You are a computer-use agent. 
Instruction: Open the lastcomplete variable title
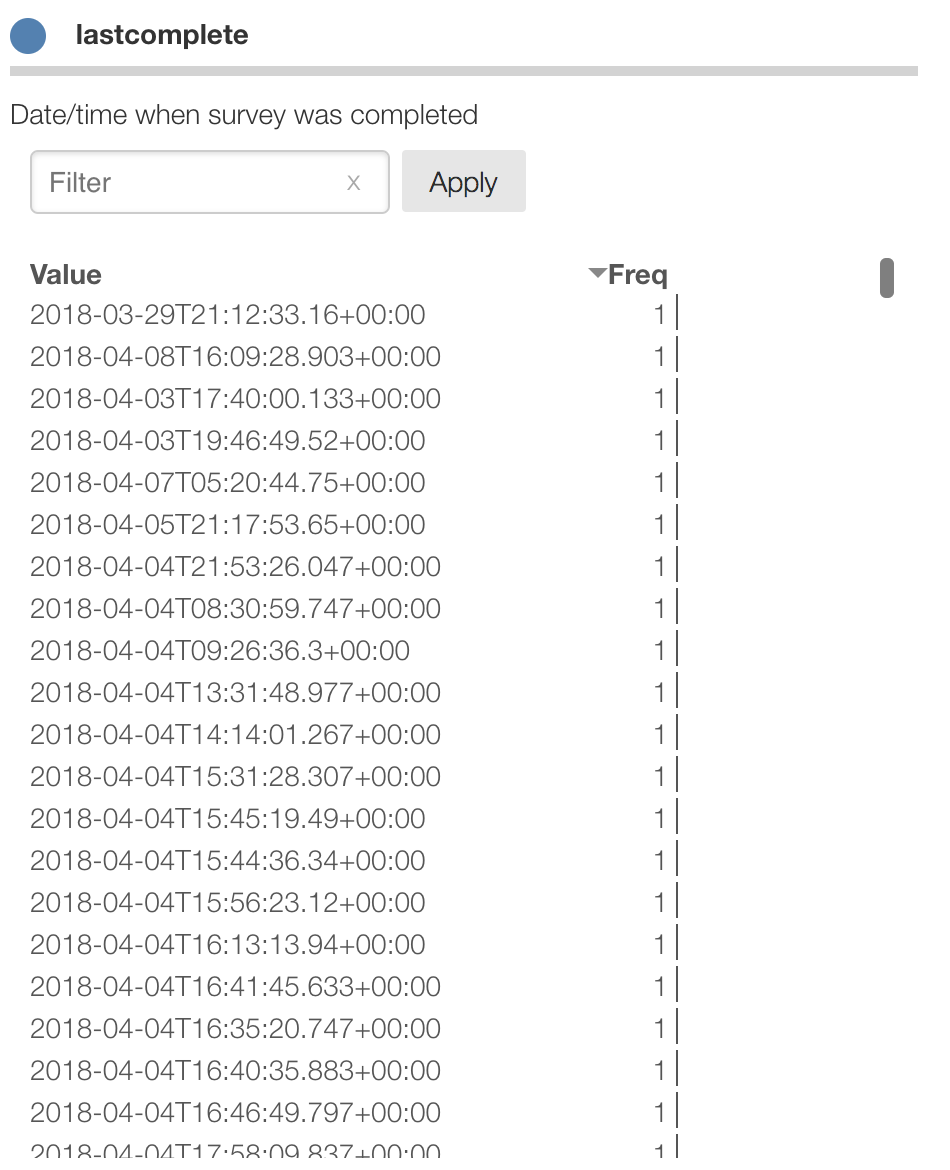click(x=162, y=35)
